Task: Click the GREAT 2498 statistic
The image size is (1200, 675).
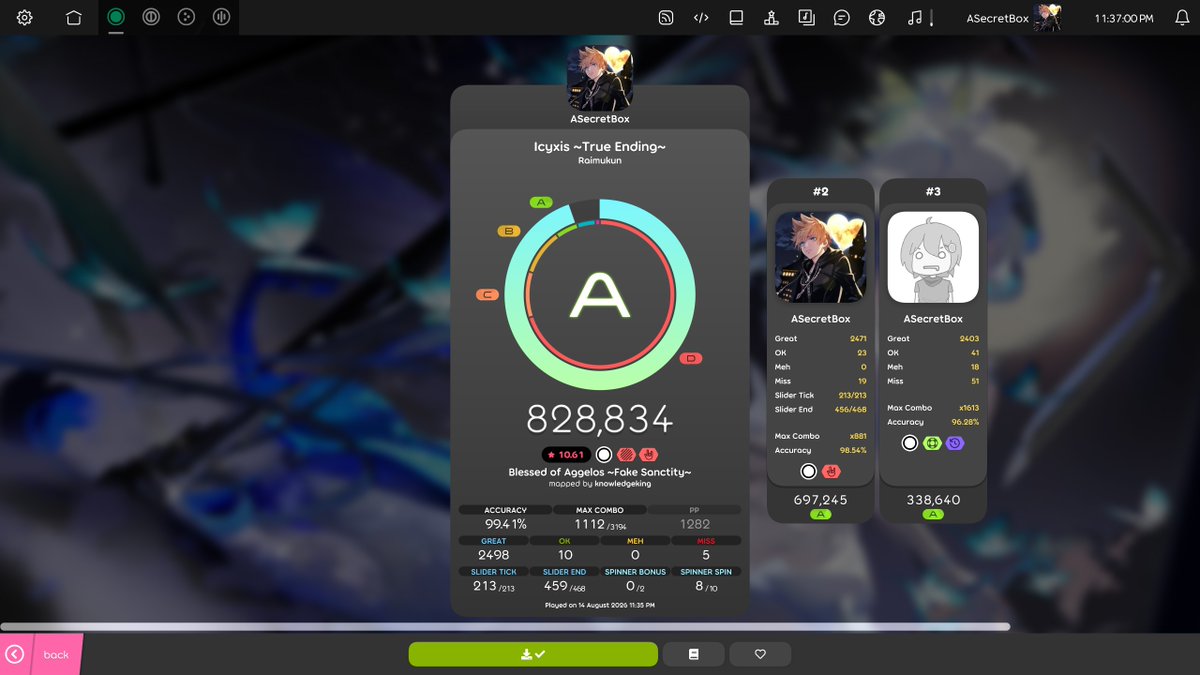Action: [494, 549]
